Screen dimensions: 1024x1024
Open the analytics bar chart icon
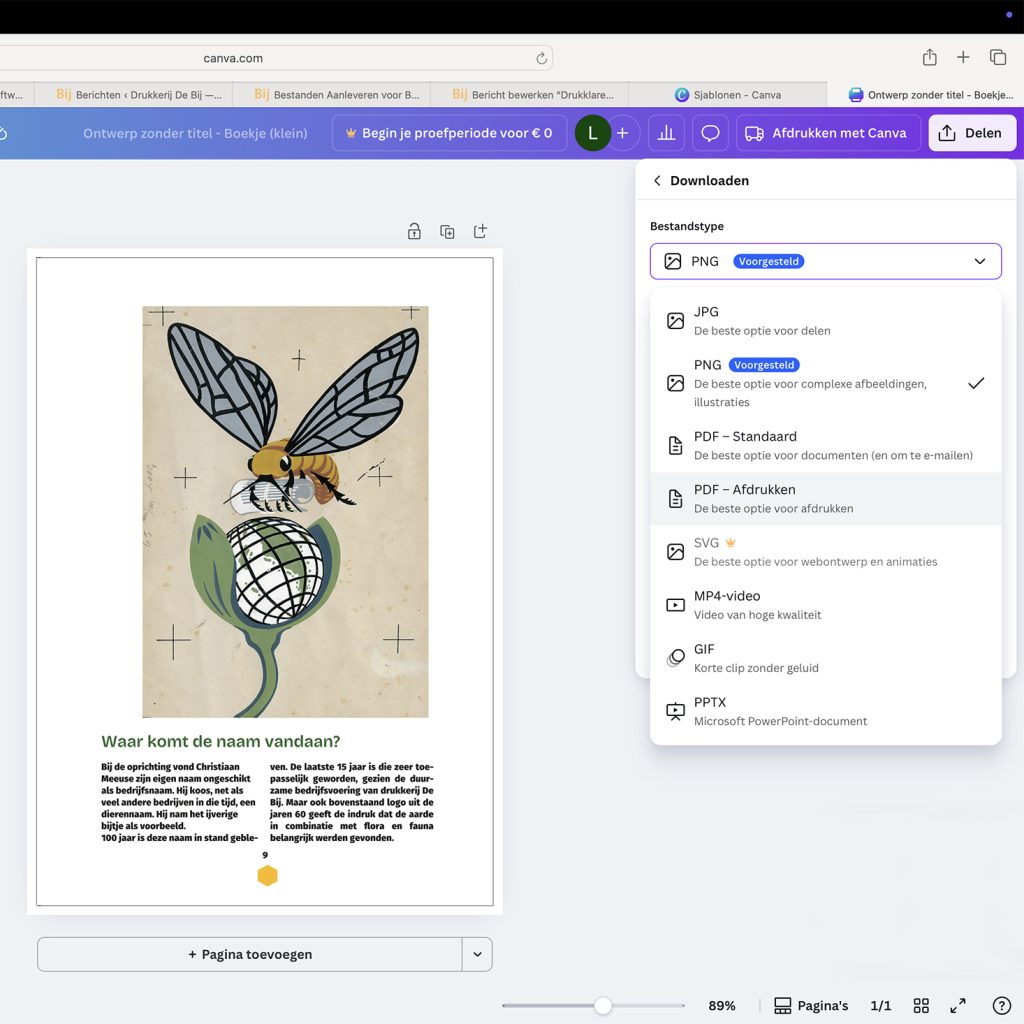666,133
